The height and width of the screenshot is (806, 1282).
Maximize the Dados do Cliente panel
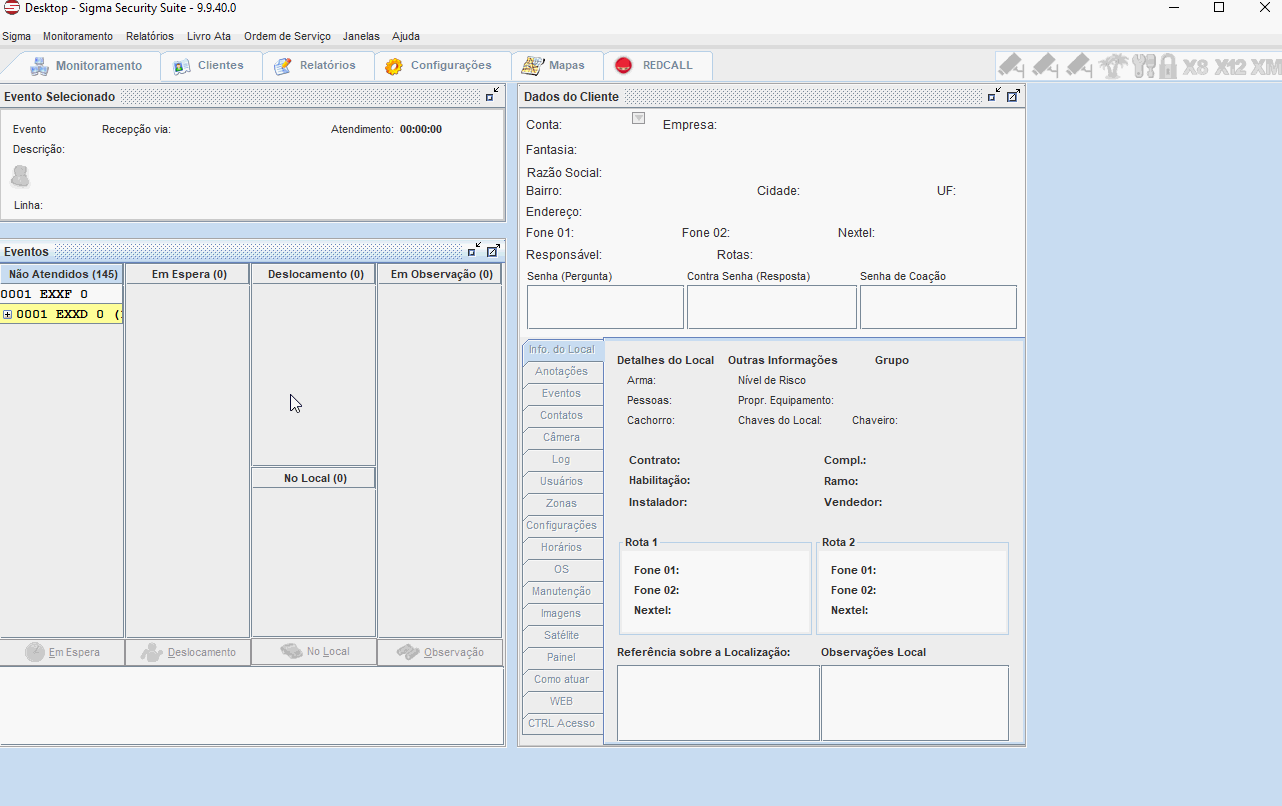(1013, 95)
